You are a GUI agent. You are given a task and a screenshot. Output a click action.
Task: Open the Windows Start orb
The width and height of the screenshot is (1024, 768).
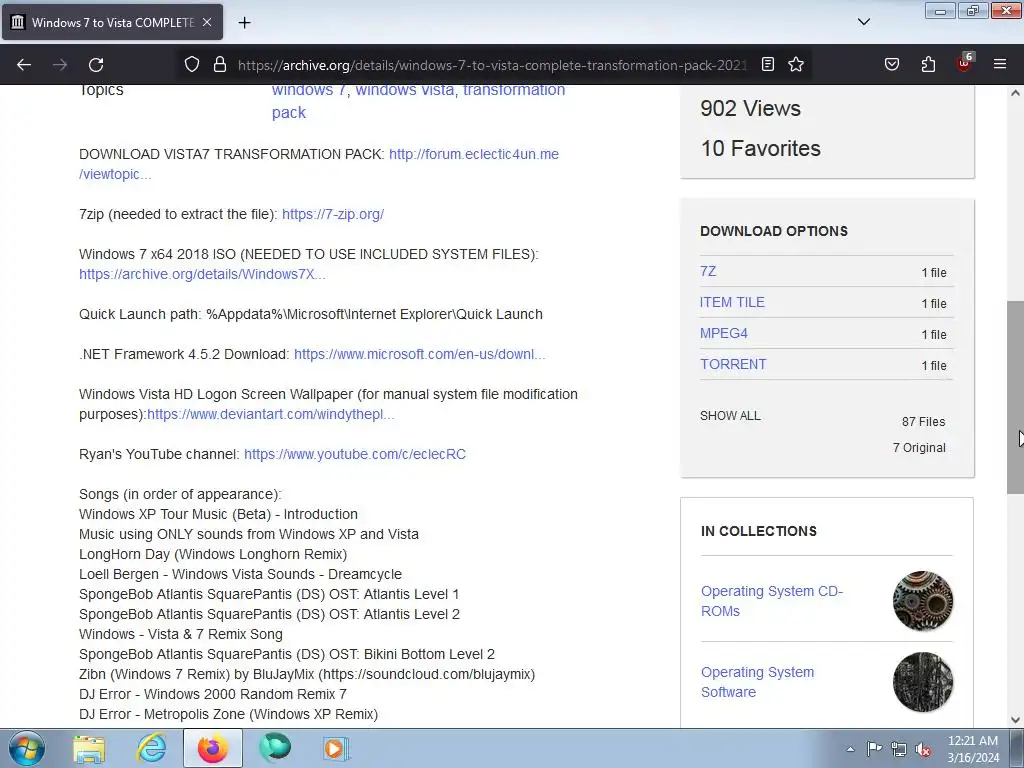pos(26,748)
